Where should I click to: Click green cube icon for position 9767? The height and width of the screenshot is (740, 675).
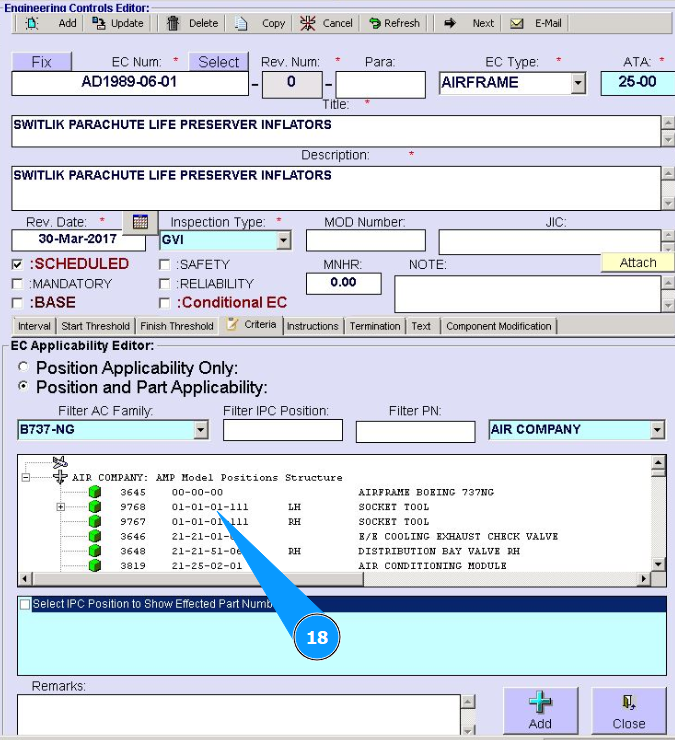pyautogui.click(x=95, y=521)
